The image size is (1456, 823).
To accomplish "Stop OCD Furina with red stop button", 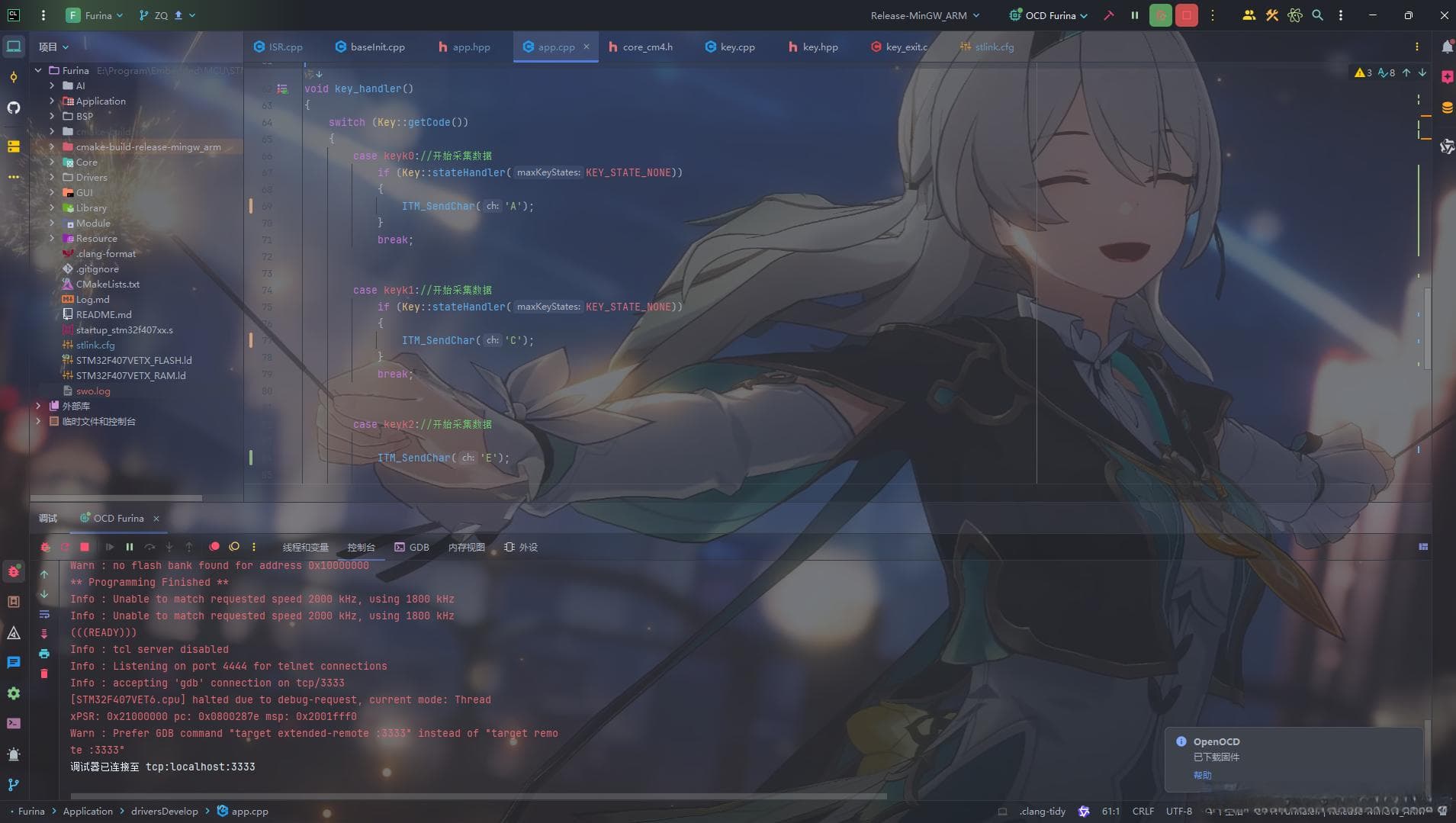I will click(x=1186, y=15).
